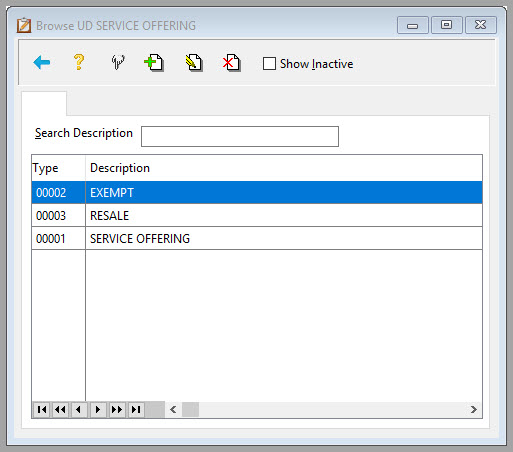The image size is (513, 452).
Task: Click the find/search icon in toolbar
Action: pyautogui.click(x=118, y=62)
